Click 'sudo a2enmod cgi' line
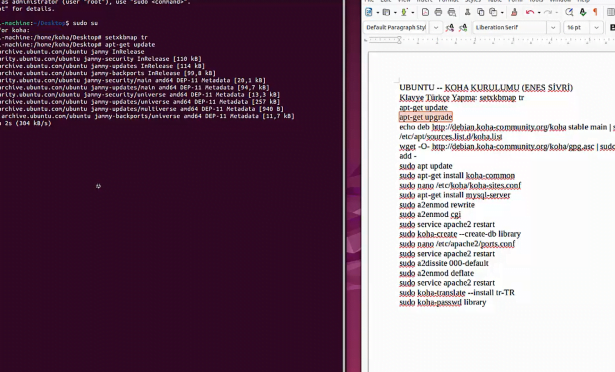 click(430, 214)
